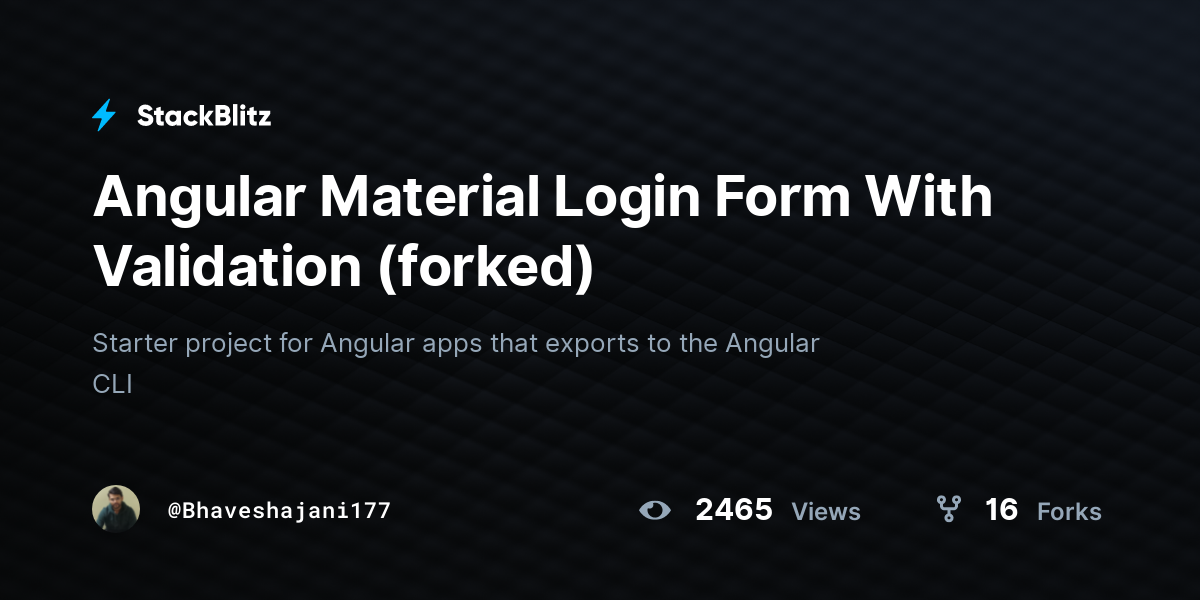
Task: Select the word "(forked)" in the title
Action: point(485,266)
